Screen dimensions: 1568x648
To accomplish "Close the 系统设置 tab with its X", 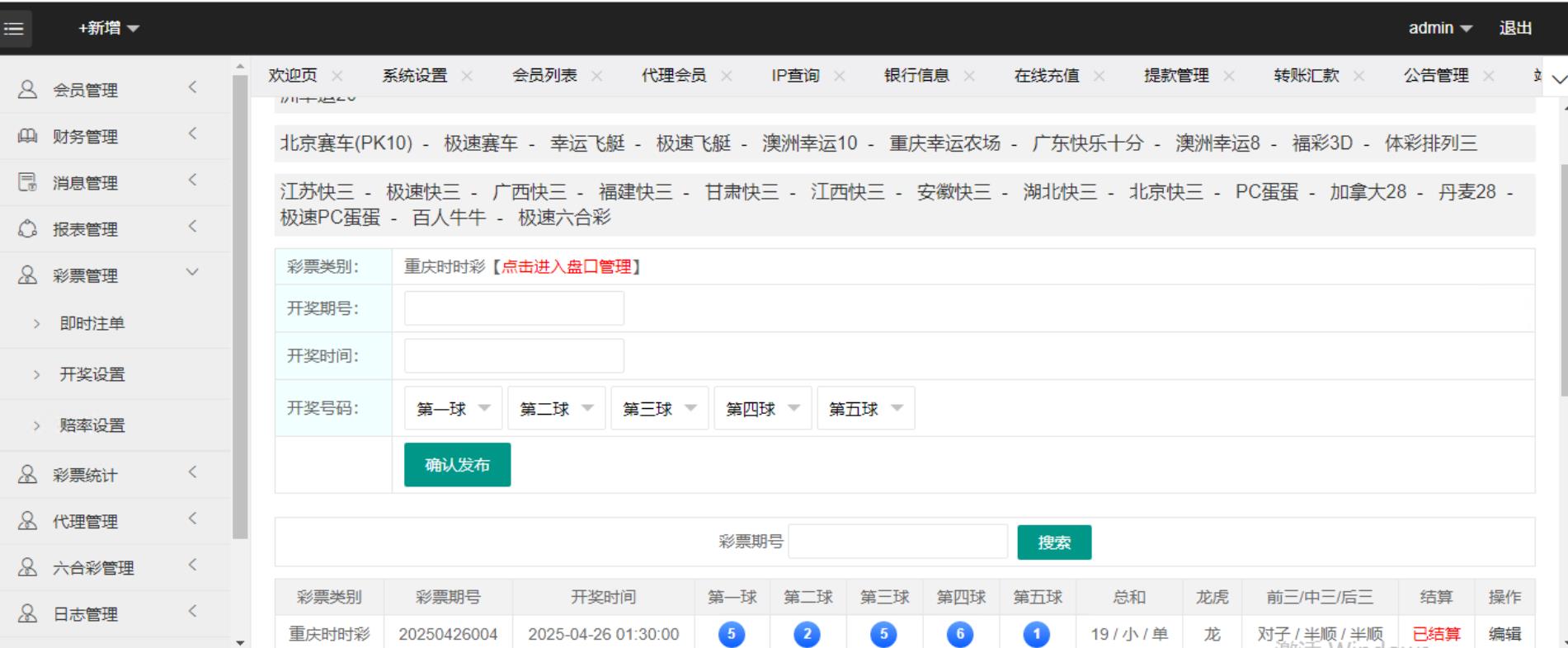I will pos(467,76).
